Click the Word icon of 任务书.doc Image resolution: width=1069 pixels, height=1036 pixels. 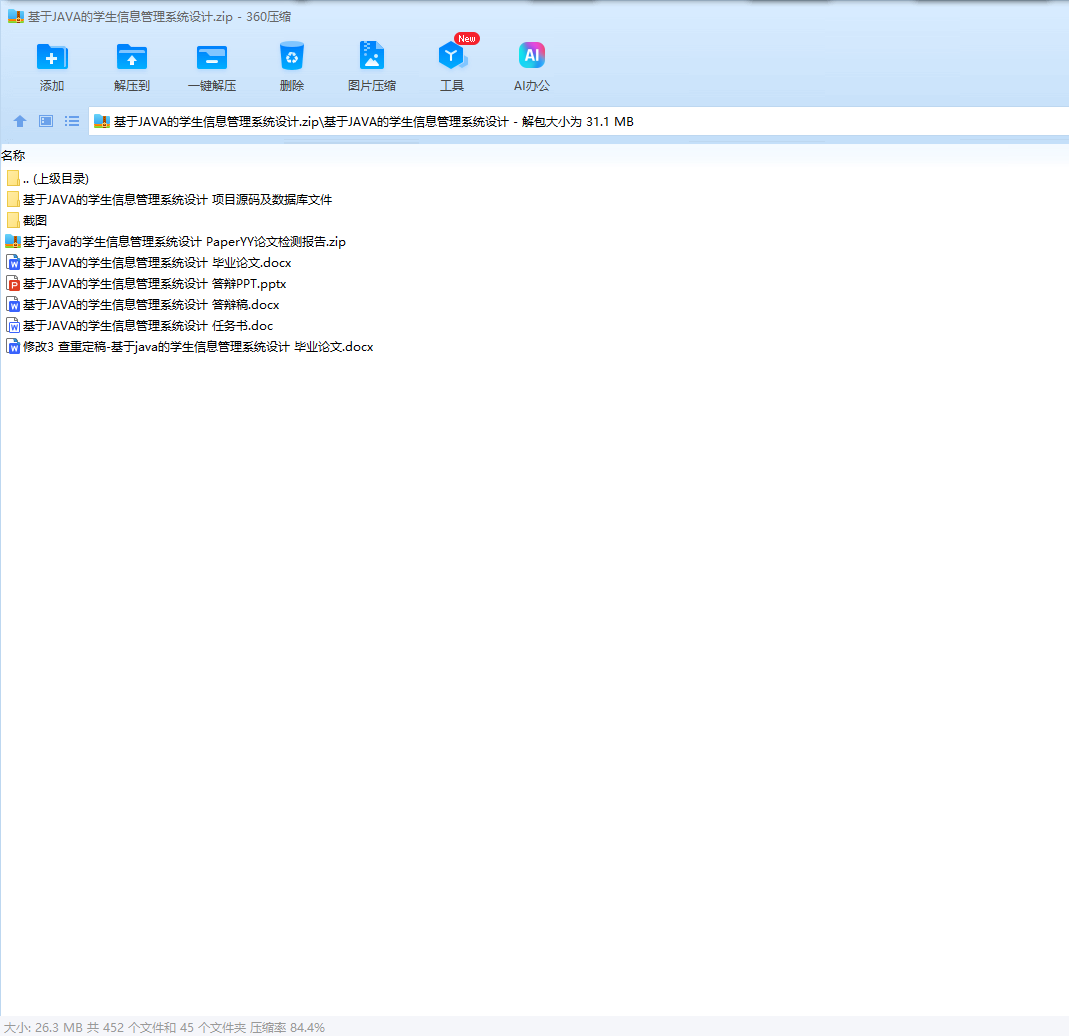click(13, 326)
